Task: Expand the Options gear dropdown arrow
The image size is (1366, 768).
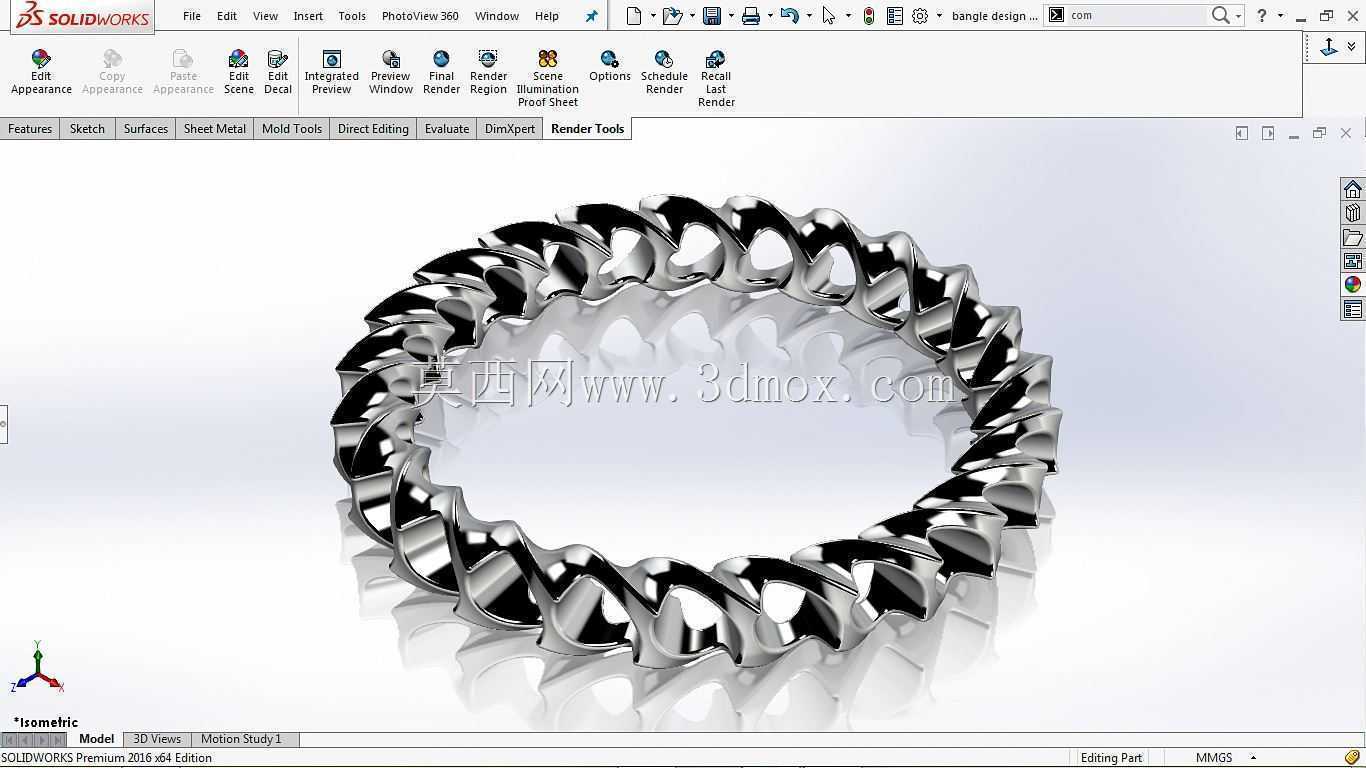Action: [x=939, y=15]
